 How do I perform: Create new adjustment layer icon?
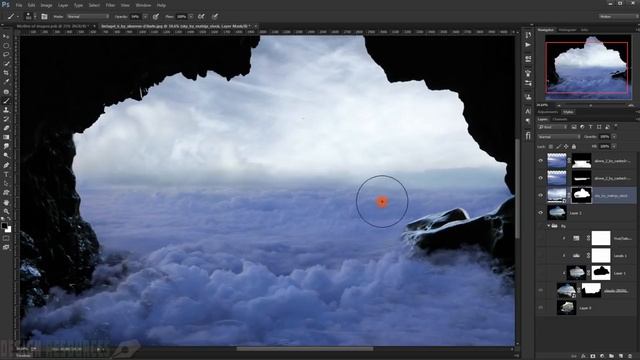tap(602, 356)
